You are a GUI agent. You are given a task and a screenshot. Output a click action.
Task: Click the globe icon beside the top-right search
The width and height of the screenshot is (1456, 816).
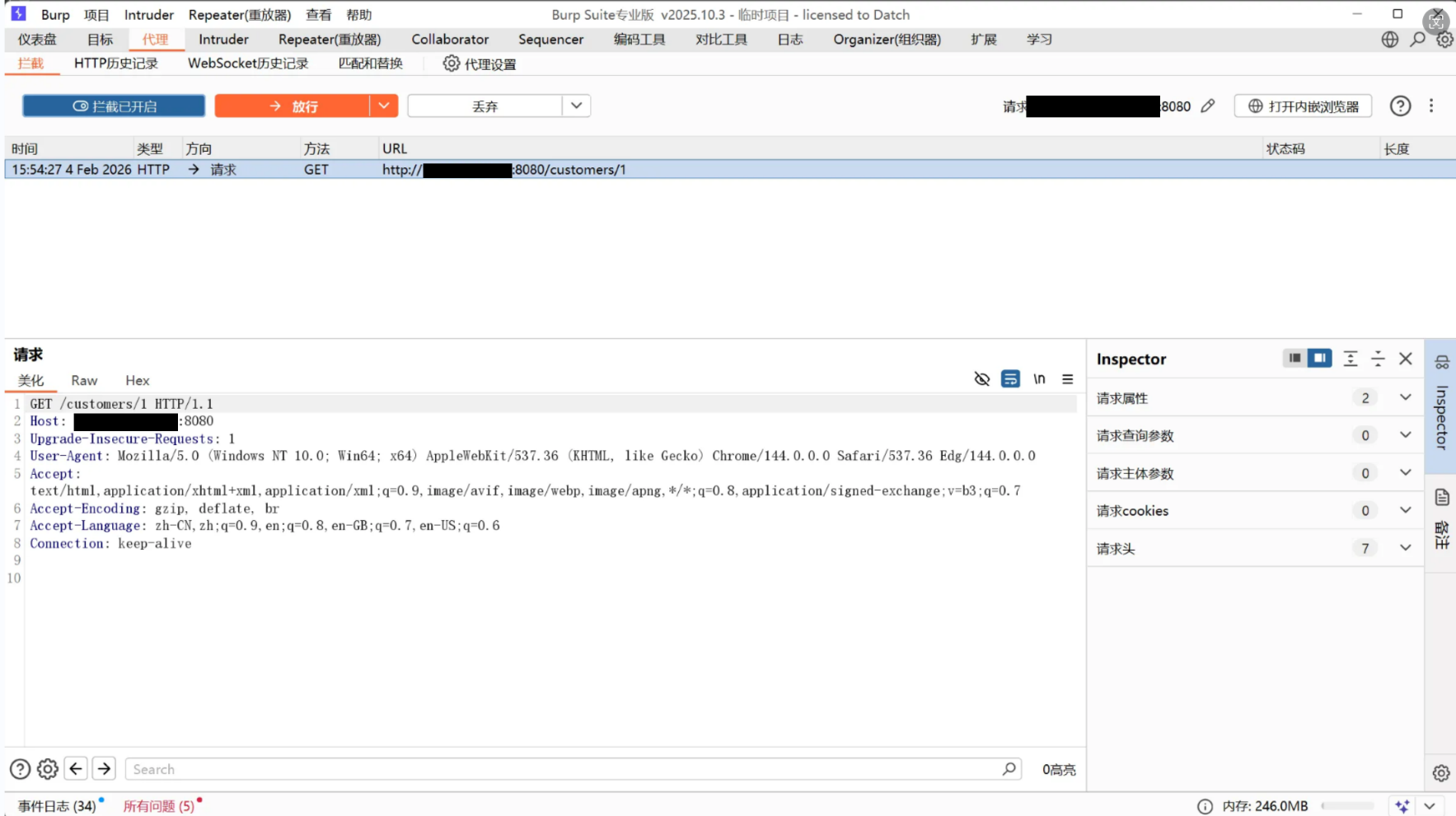[x=1390, y=40]
